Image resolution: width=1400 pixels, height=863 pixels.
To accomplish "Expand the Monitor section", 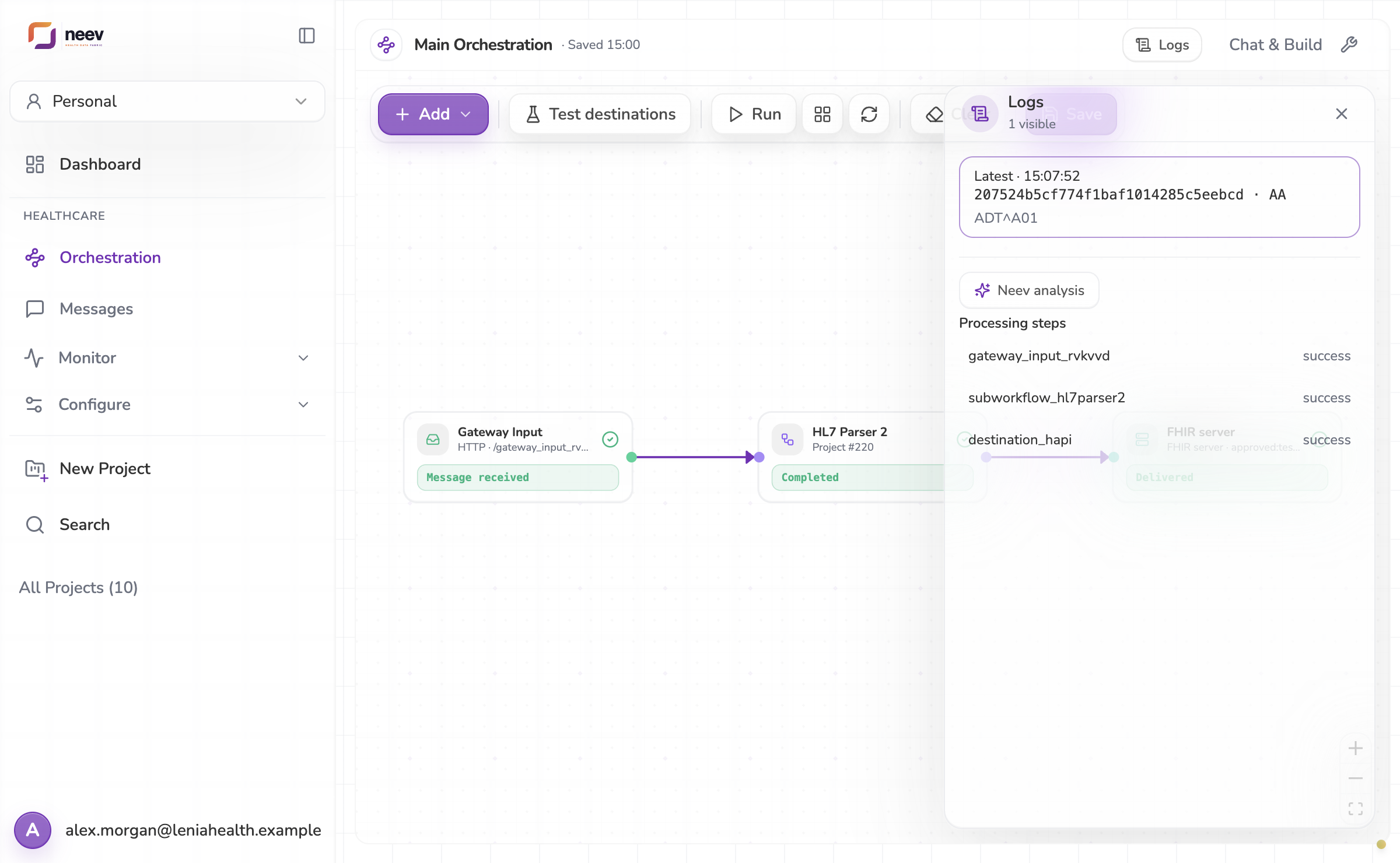I will (167, 358).
